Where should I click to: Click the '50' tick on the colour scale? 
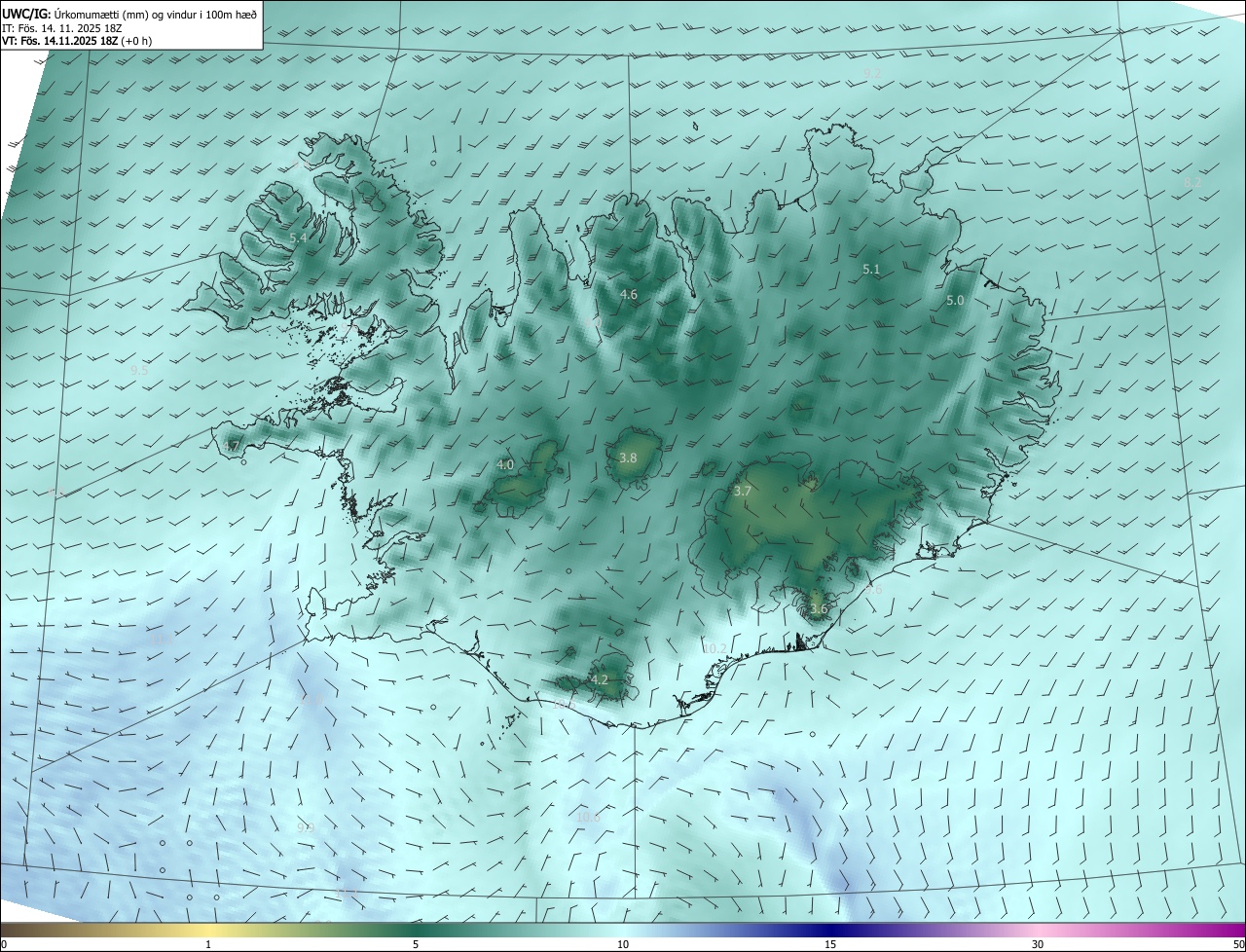click(1238, 945)
